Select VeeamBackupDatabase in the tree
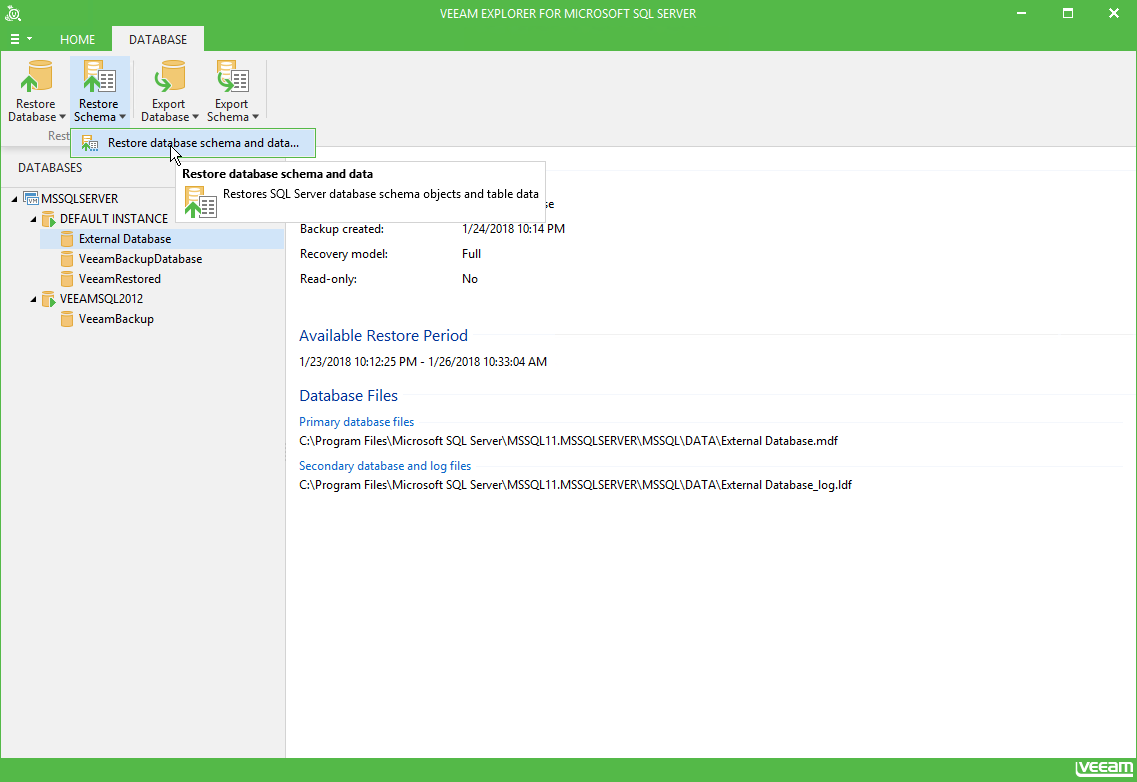The image size is (1137, 782). tap(141, 259)
